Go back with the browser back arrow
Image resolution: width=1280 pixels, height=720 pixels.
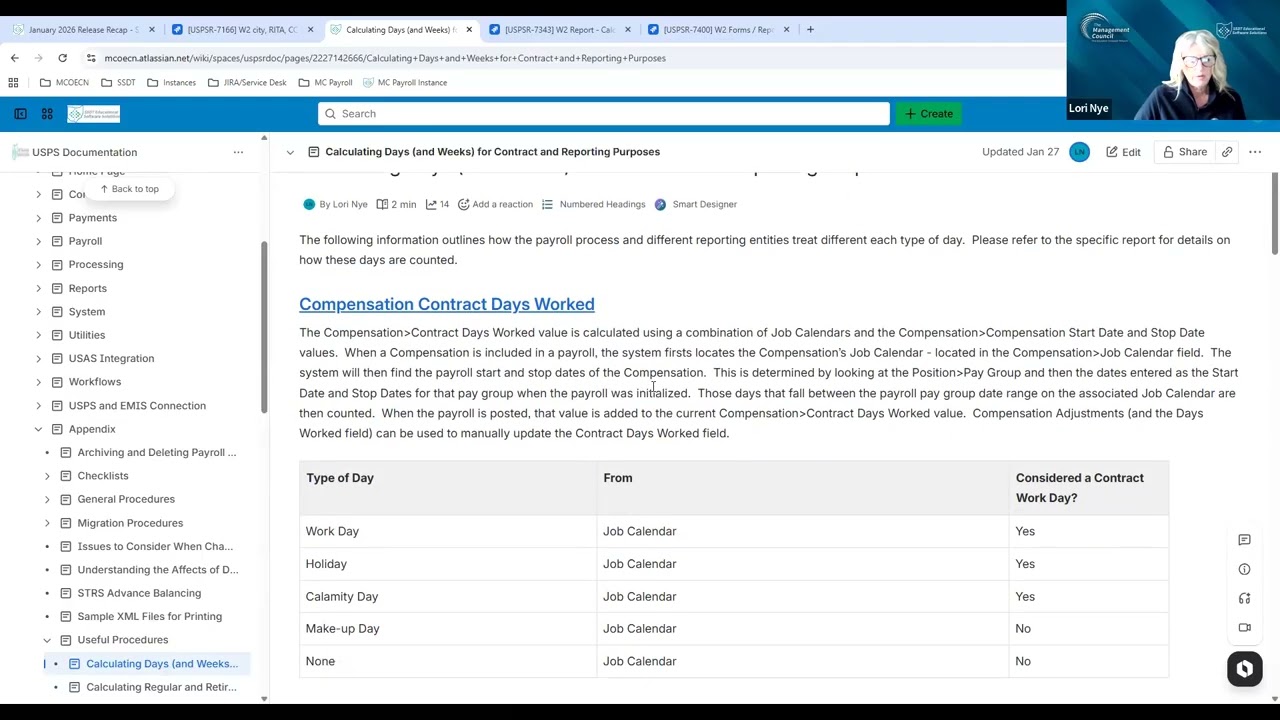(14, 58)
